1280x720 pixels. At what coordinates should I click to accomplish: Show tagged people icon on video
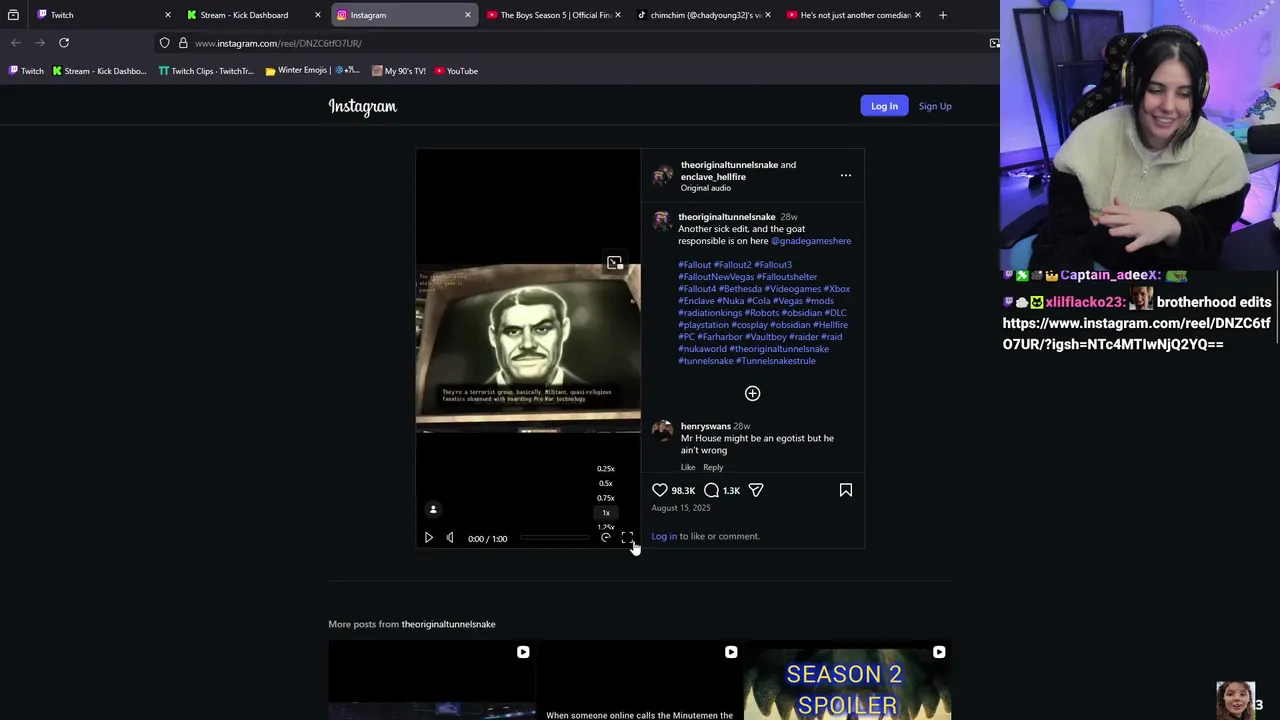433,510
